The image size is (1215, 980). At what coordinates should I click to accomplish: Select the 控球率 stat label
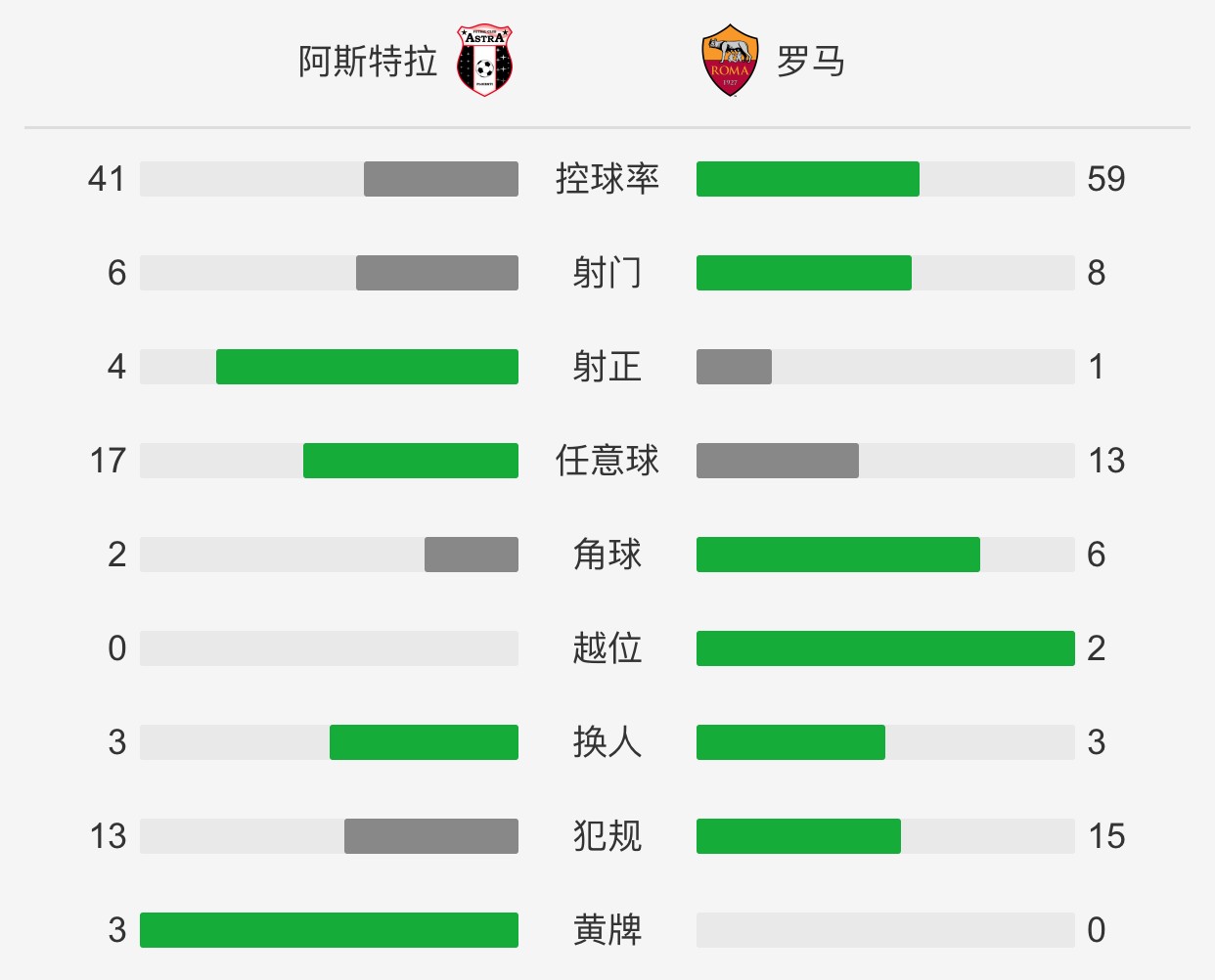coord(607,179)
